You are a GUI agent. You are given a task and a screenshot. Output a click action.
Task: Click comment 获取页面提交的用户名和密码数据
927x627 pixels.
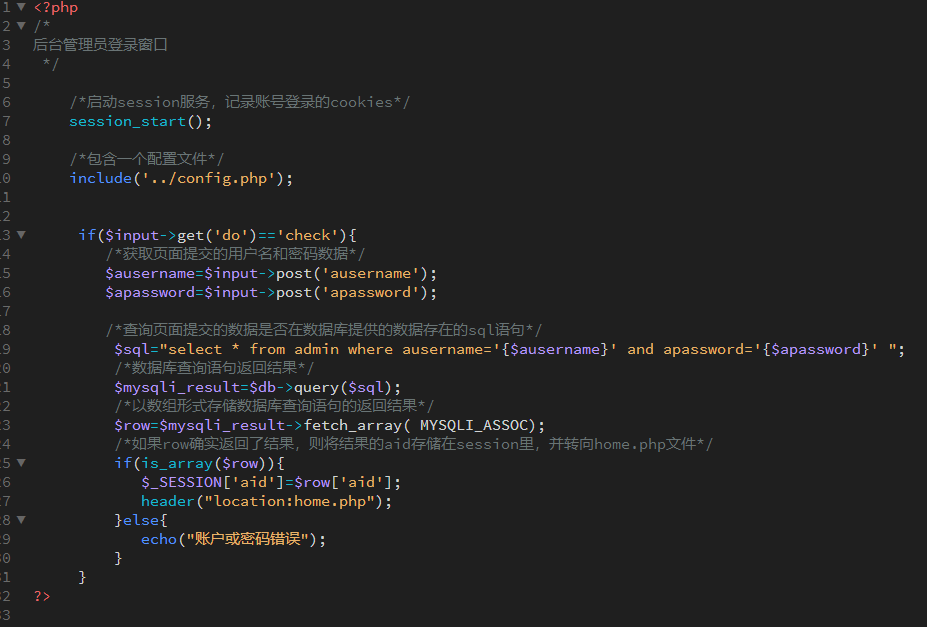click(x=235, y=254)
